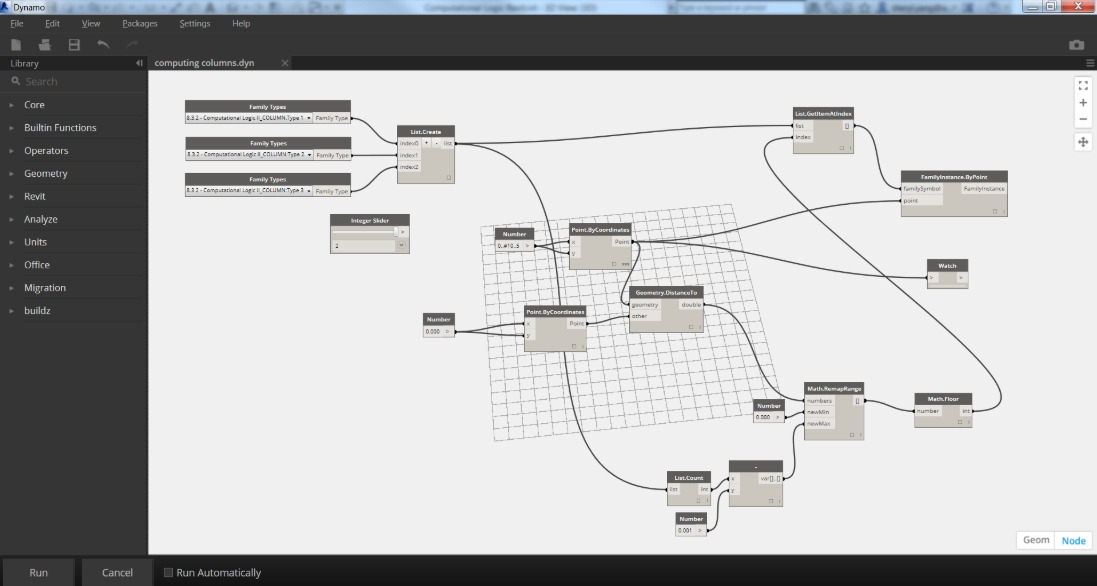This screenshot has height=586, width=1097.
Task: Click the Zoom to fit icon
Action: tap(1083, 85)
